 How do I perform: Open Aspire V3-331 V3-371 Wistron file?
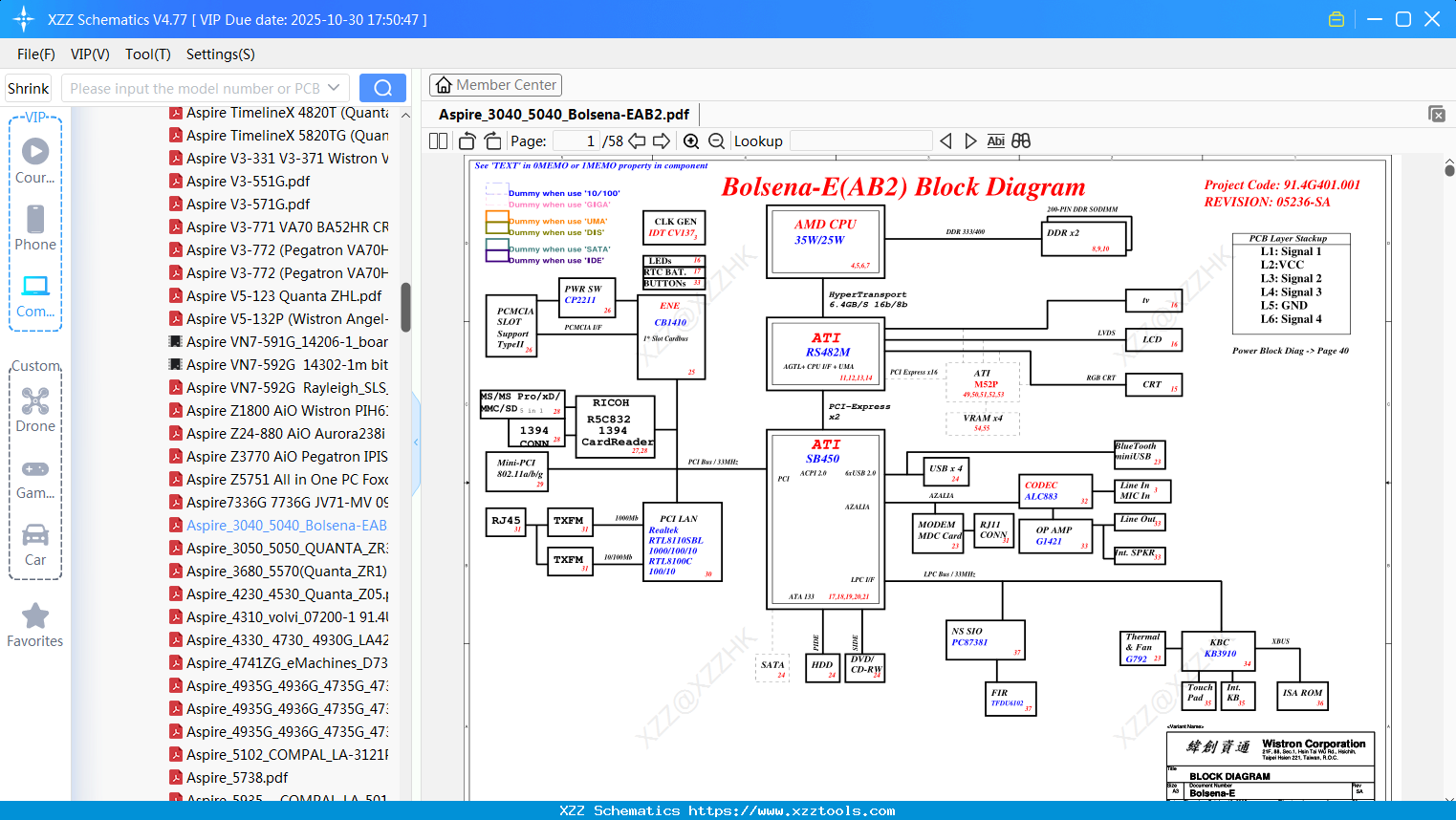coord(279,159)
